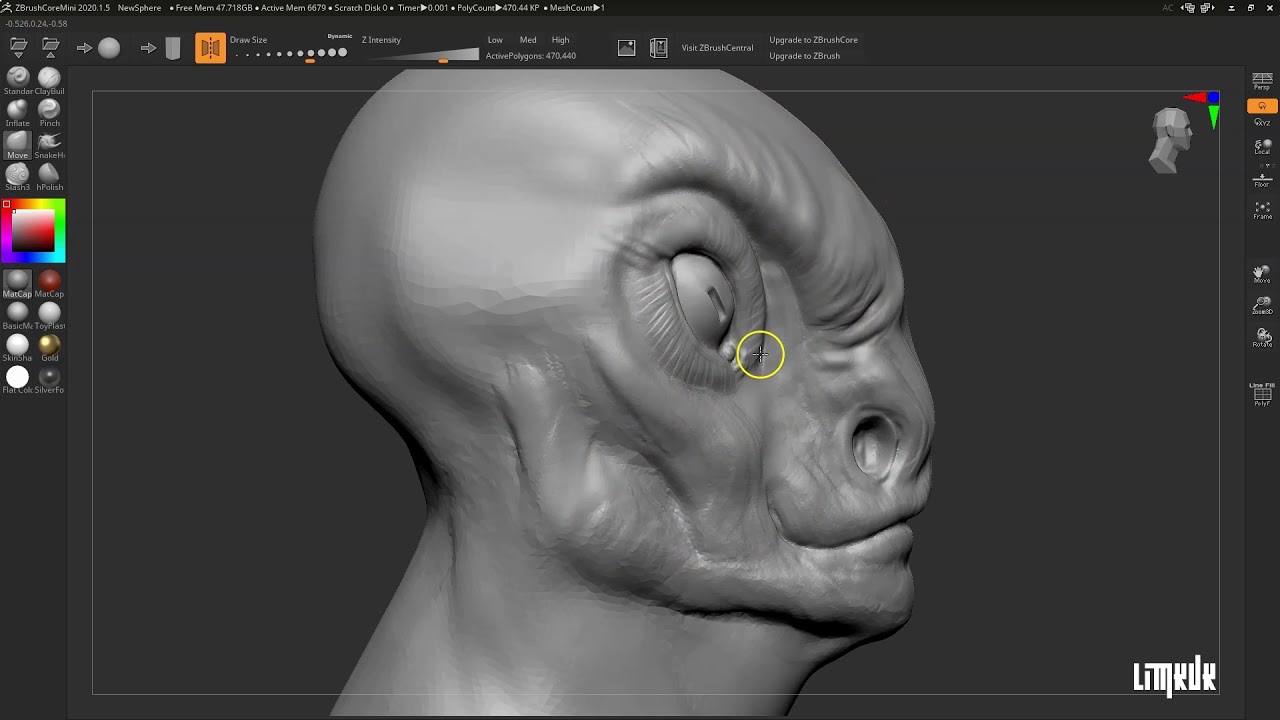The width and height of the screenshot is (1280, 720).
Task: Toggle Perspective view mode
Action: [x=1262, y=81]
